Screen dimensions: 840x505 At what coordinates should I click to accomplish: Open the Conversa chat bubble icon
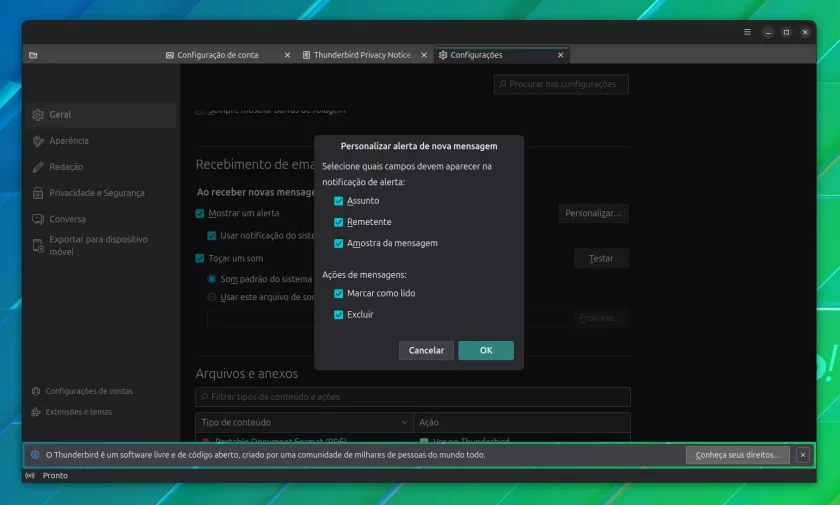click(x=38, y=219)
